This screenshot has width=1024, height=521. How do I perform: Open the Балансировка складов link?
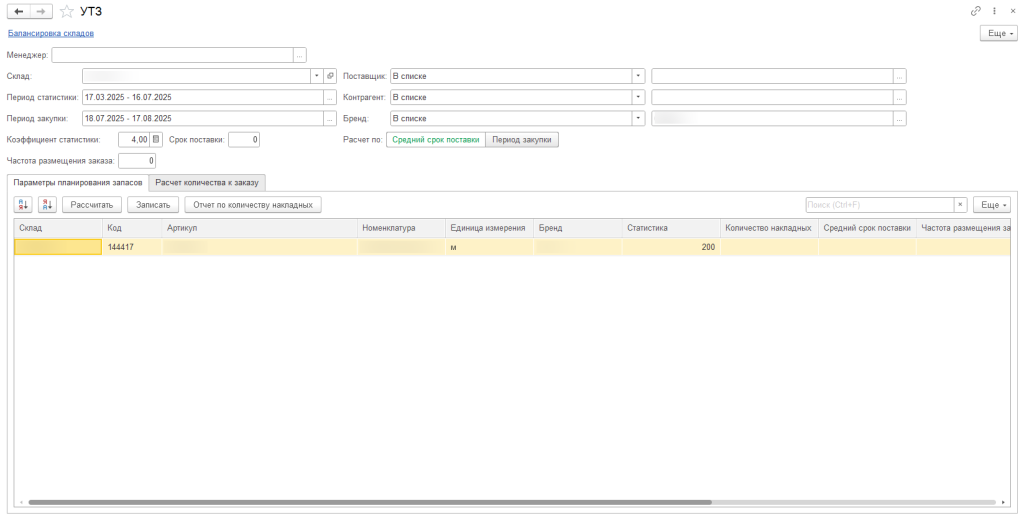(x=51, y=33)
